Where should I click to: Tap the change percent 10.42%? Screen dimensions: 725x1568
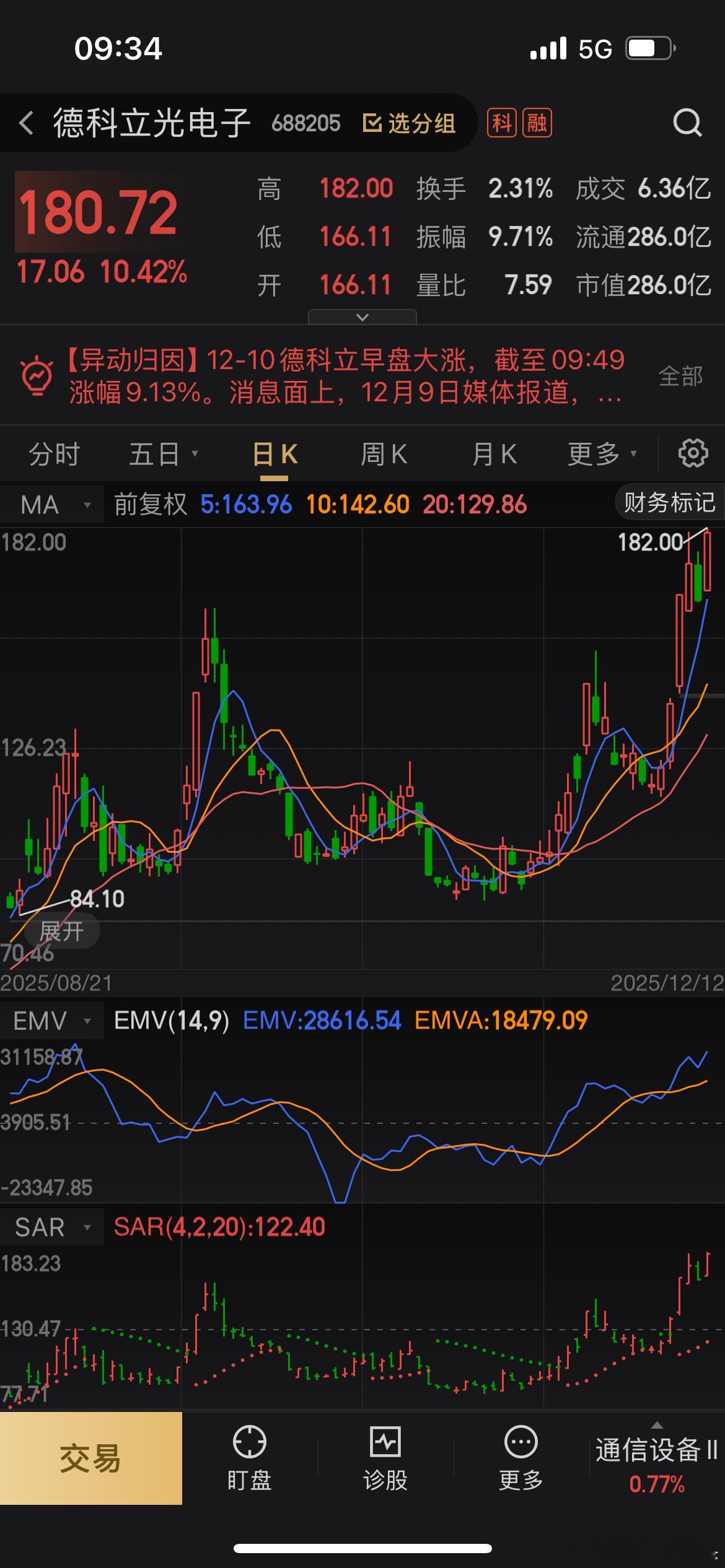click(x=143, y=272)
